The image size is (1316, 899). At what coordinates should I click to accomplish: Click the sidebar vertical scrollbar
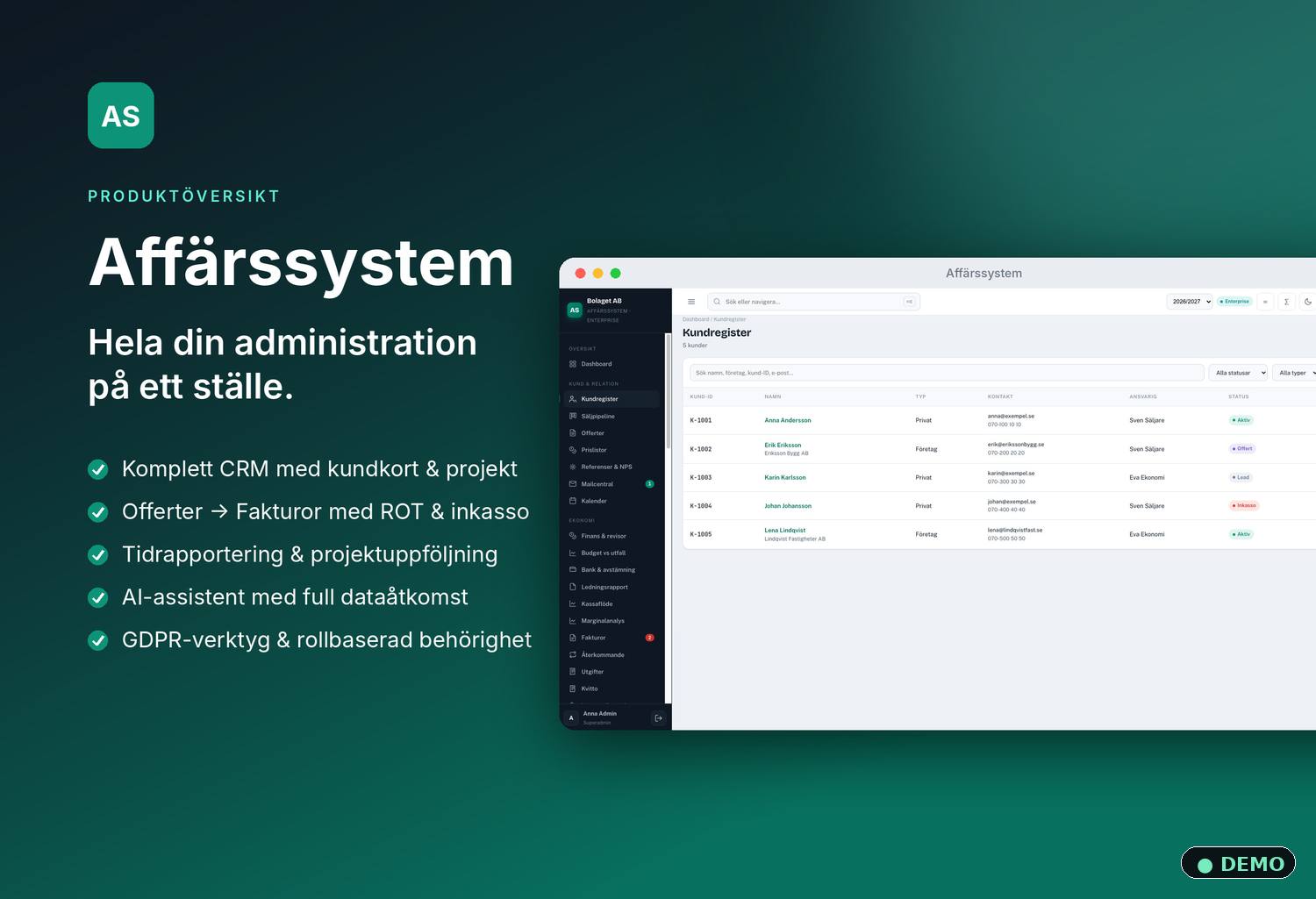pyautogui.click(x=669, y=392)
